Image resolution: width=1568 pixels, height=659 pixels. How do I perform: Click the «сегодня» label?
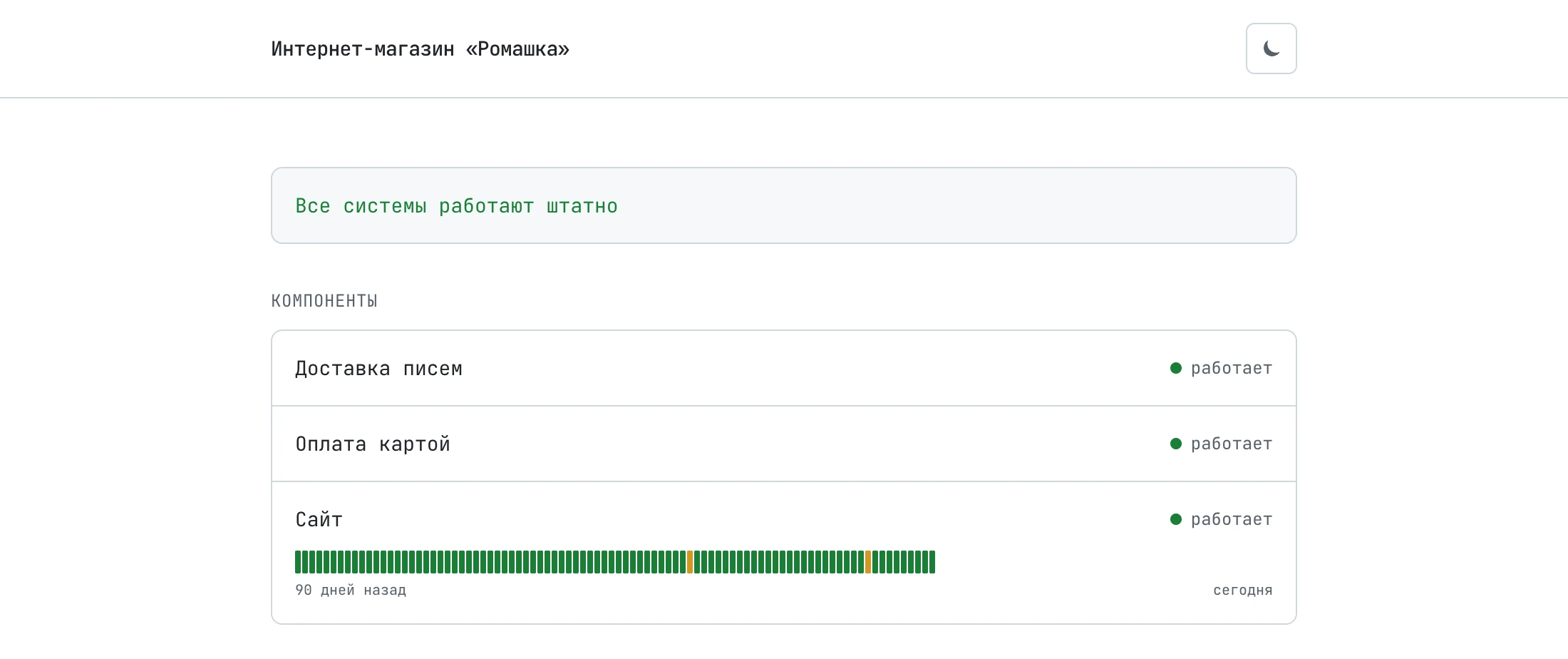(1243, 590)
